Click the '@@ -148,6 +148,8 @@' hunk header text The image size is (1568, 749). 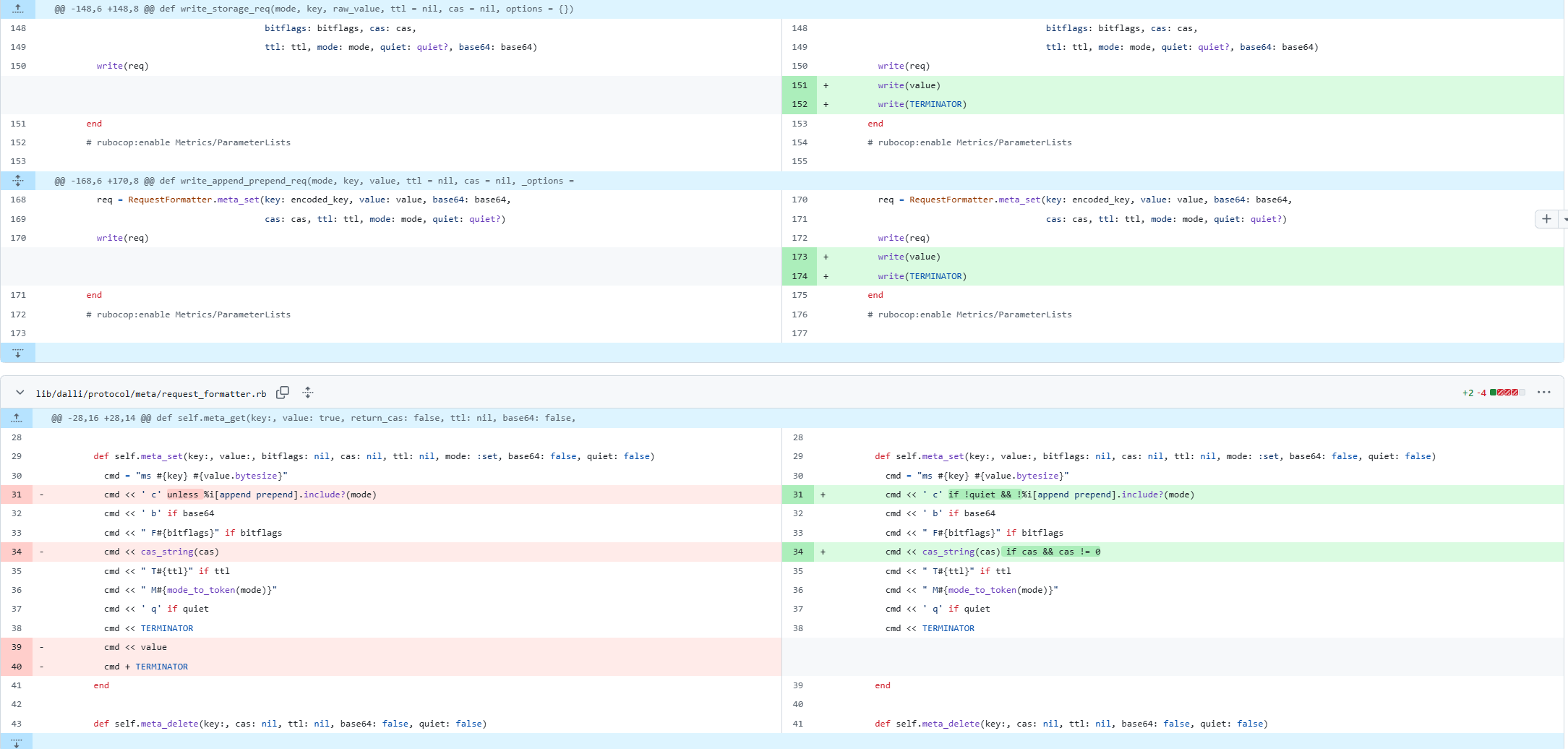tap(314, 9)
